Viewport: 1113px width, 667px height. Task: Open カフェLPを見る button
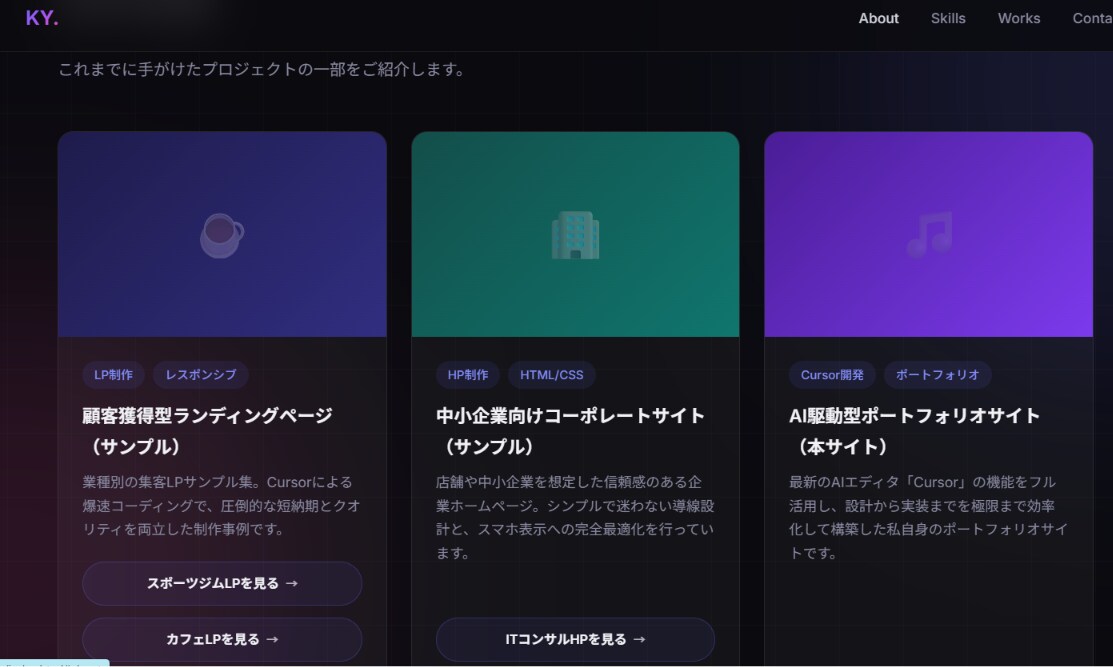click(x=222, y=639)
